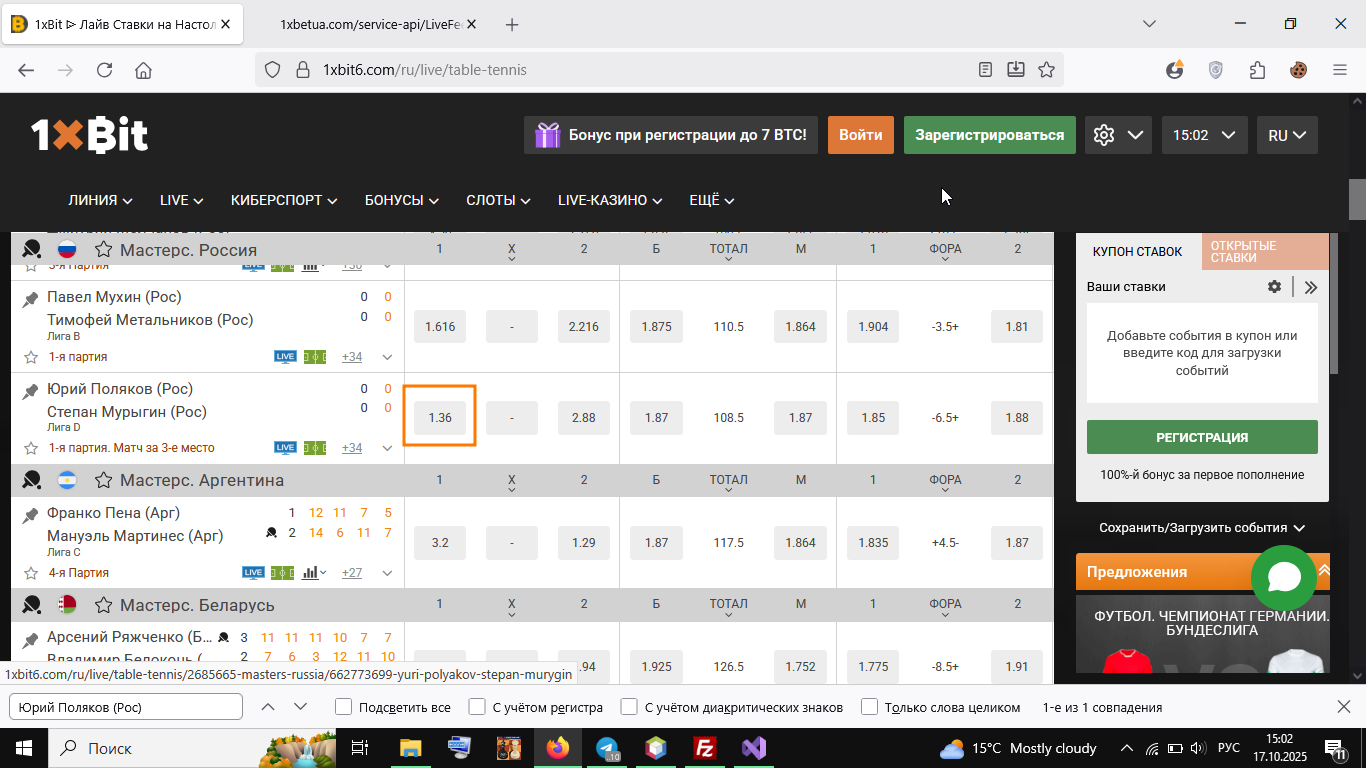The height and width of the screenshot is (768, 1366).
Task: Favorite the Мастерс. Россия league star
Action: [x=103, y=250]
